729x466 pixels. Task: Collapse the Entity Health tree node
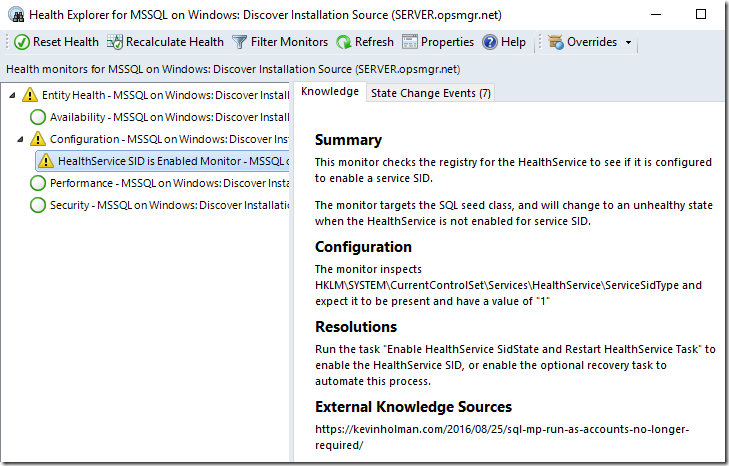(12, 95)
